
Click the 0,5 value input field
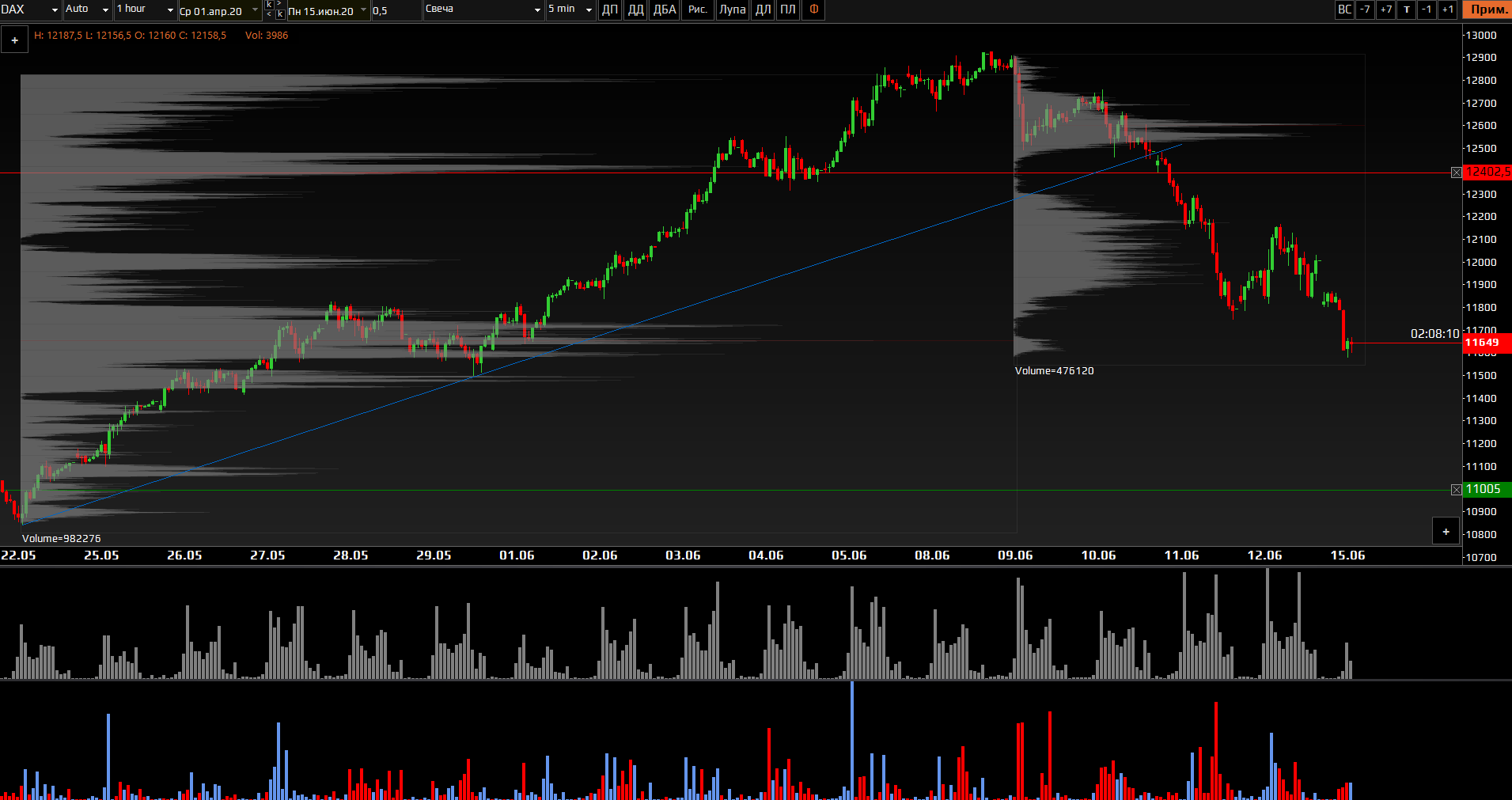(396, 11)
